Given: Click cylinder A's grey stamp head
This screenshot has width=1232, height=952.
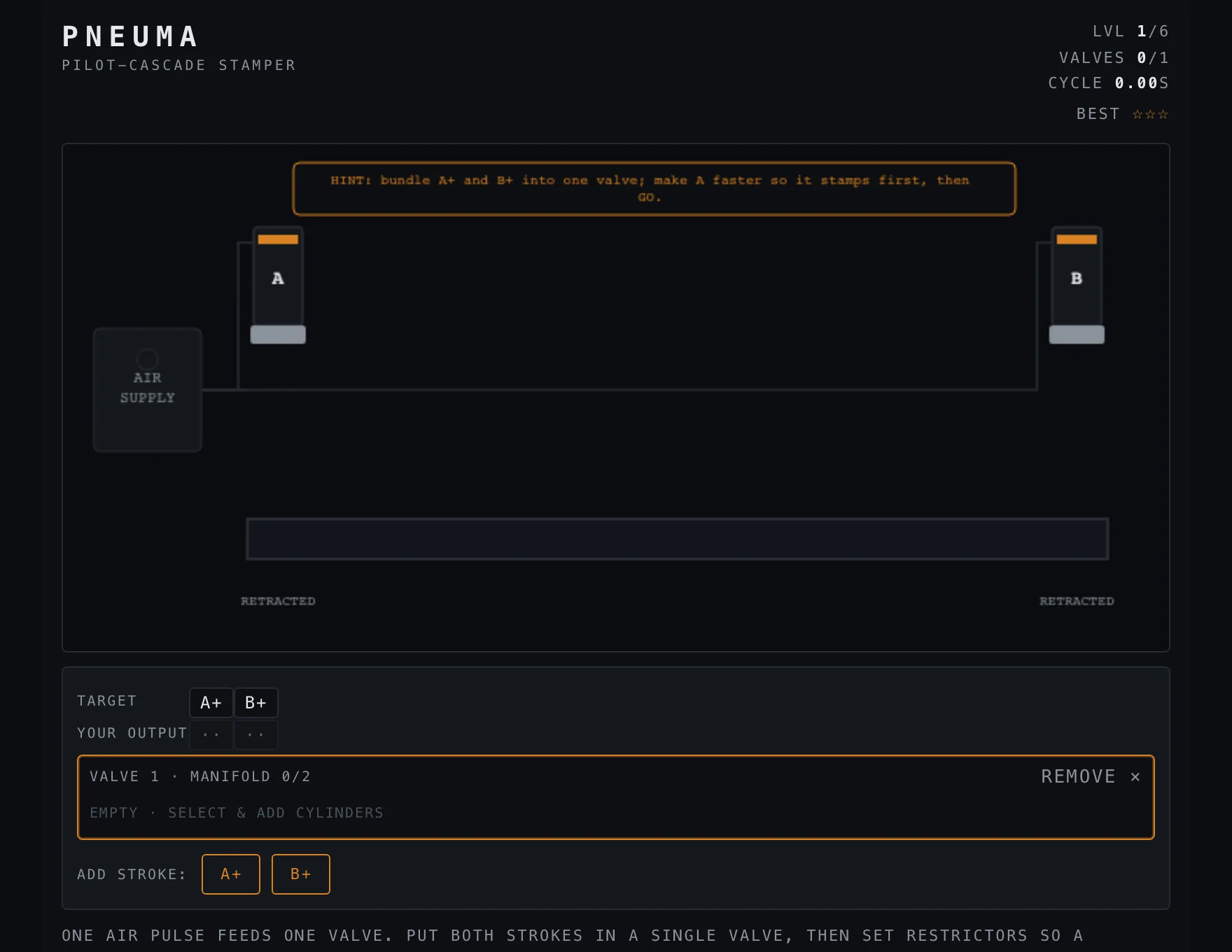Looking at the screenshot, I should click(278, 335).
